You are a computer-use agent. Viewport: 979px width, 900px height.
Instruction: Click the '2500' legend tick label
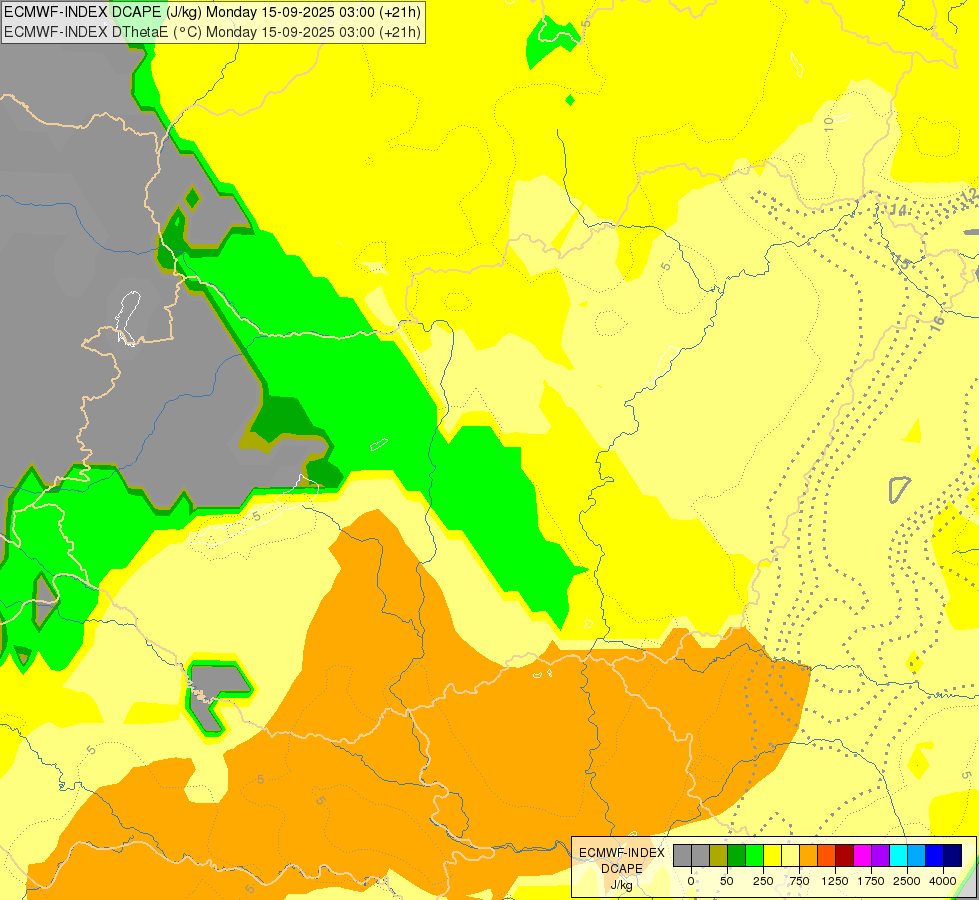click(907, 881)
